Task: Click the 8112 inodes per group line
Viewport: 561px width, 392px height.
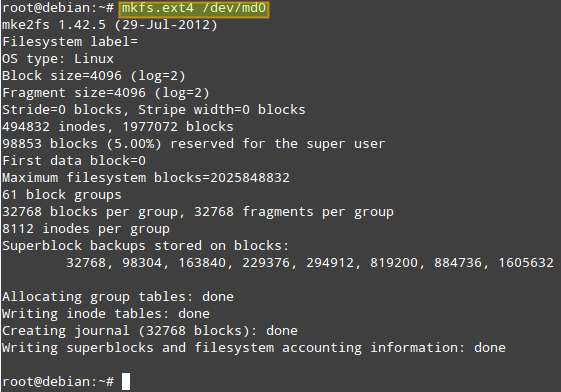Action: [86, 229]
